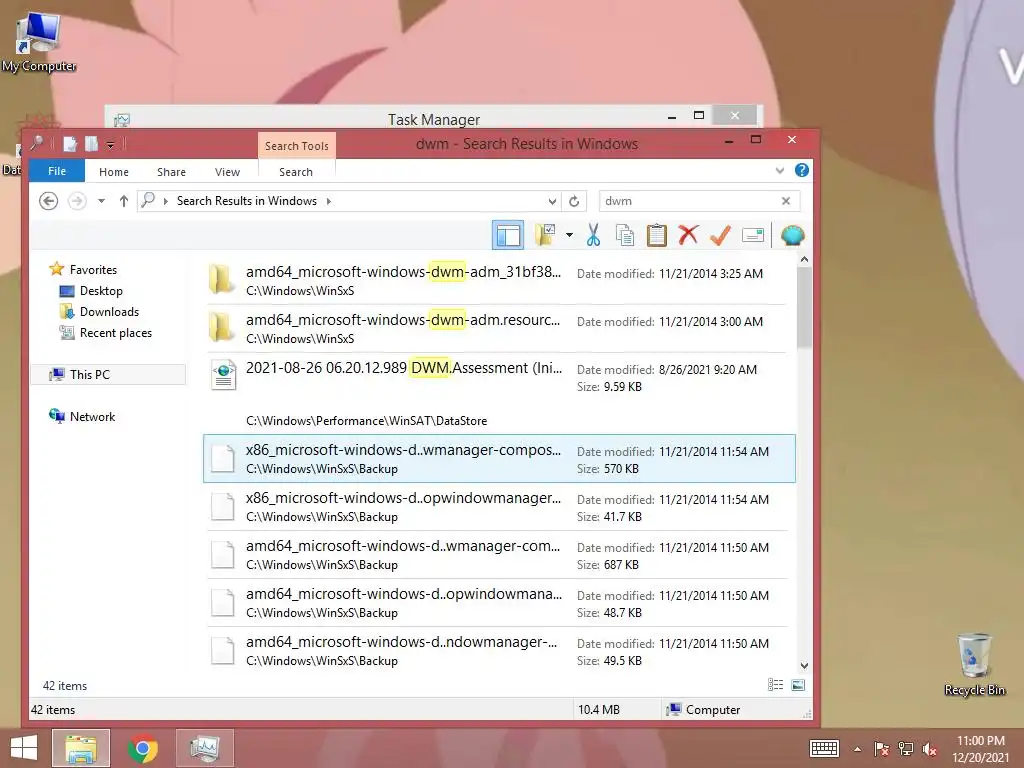
Task: Switch to the View ribbon tab
Action: click(227, 172)
